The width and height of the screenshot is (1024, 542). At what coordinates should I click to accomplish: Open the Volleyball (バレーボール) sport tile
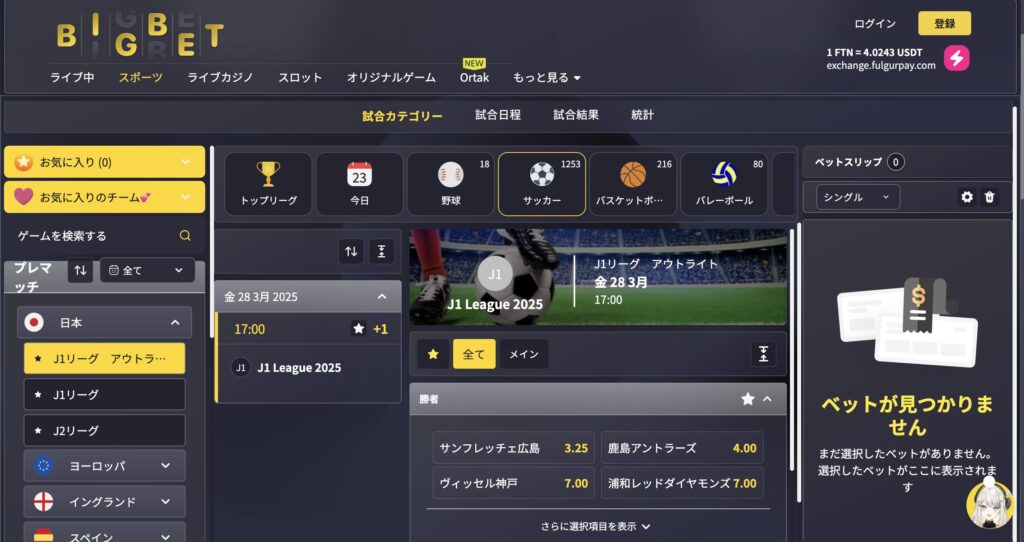(x=724, y=184)
